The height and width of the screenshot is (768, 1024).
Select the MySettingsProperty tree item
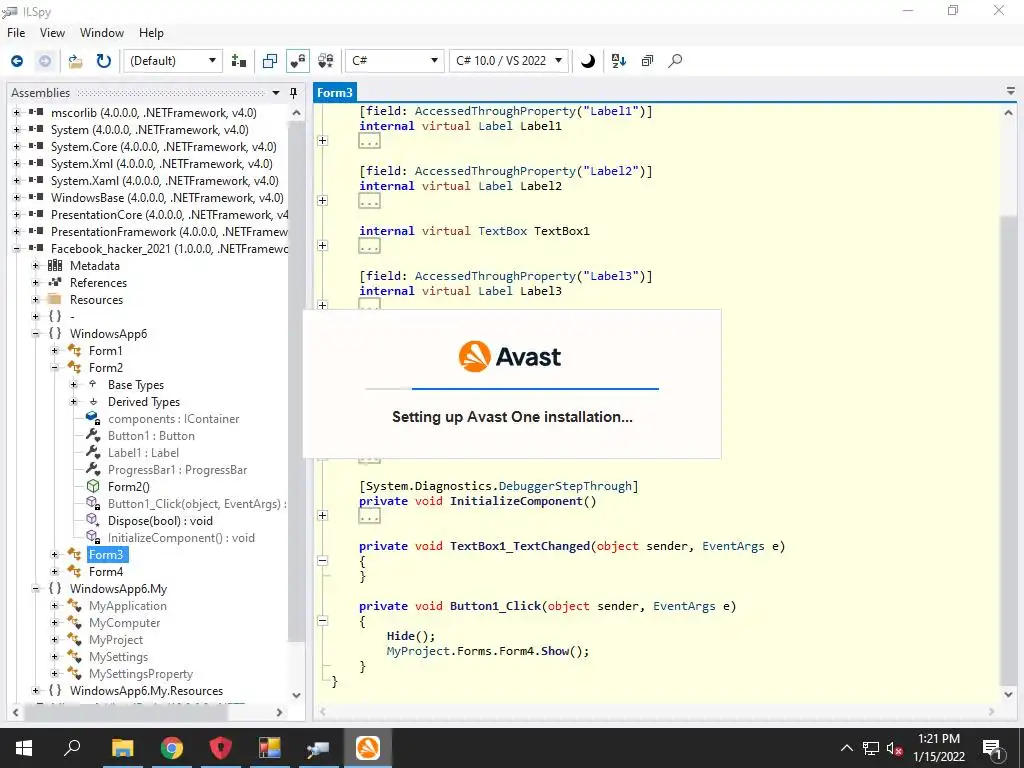[141, 673]
